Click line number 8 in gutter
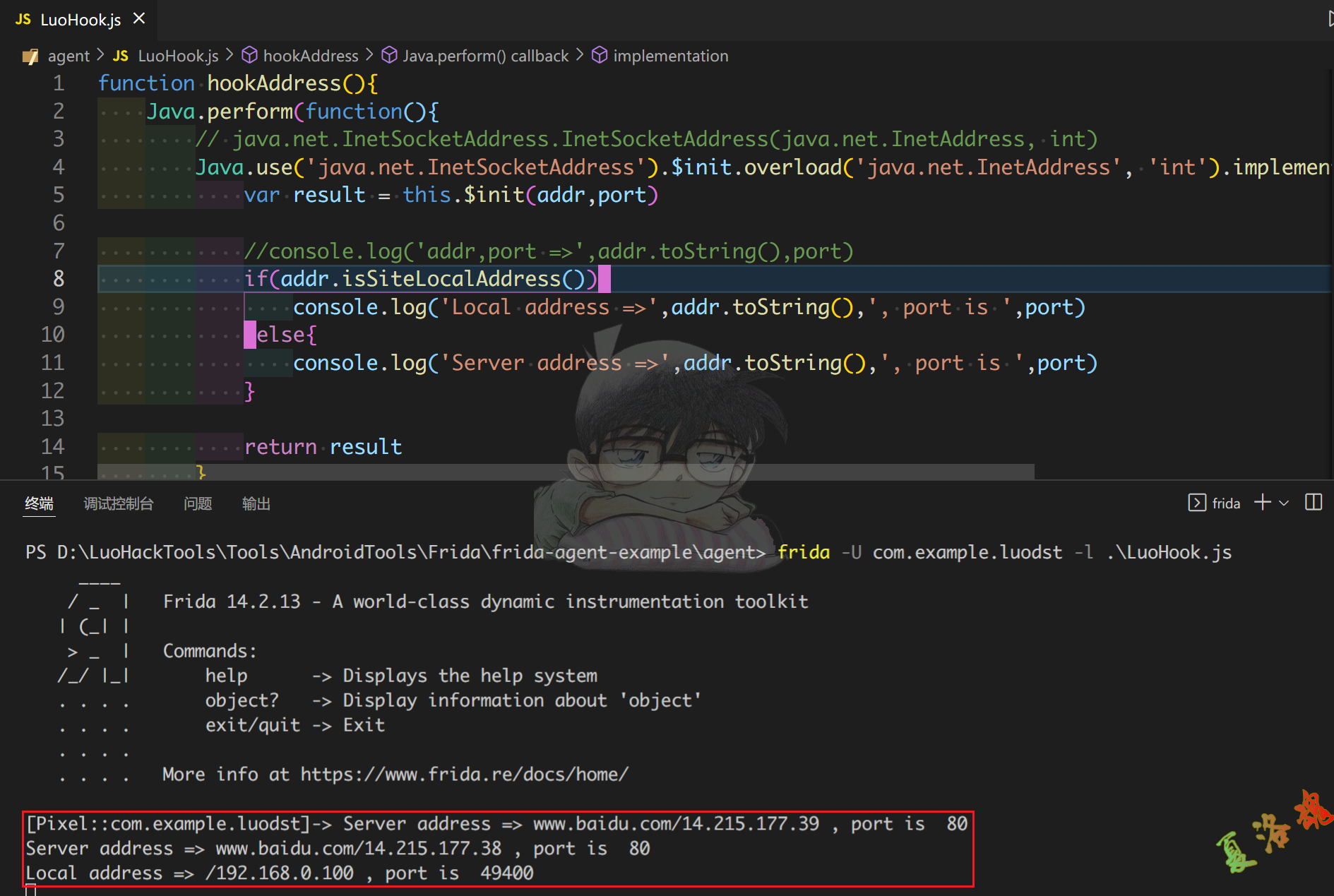1334x896 pixels. [59, 279]
